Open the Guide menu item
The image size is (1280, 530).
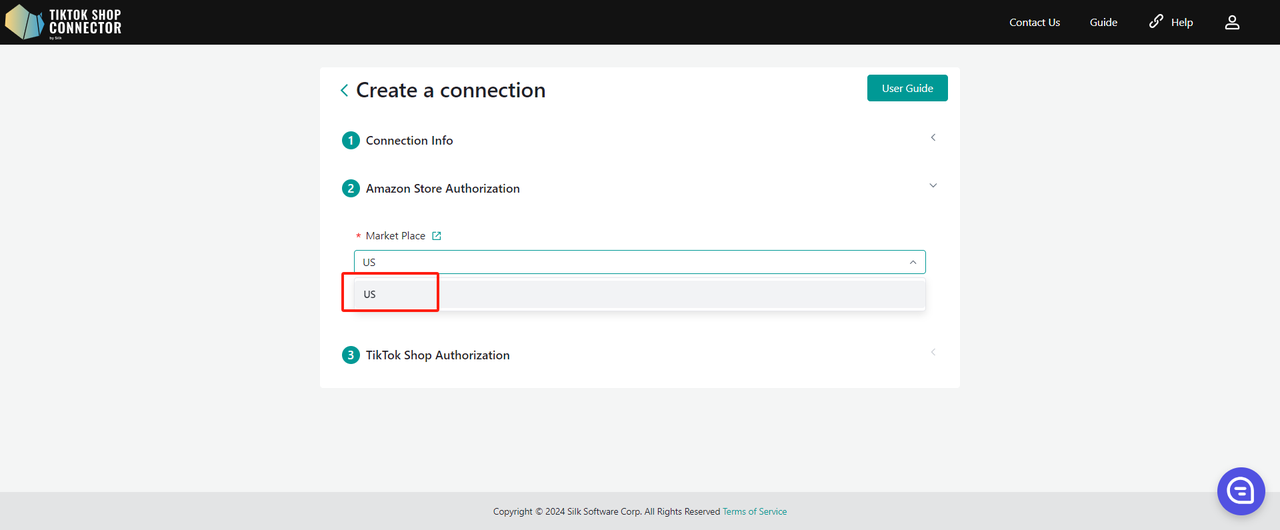point(1103,22)
